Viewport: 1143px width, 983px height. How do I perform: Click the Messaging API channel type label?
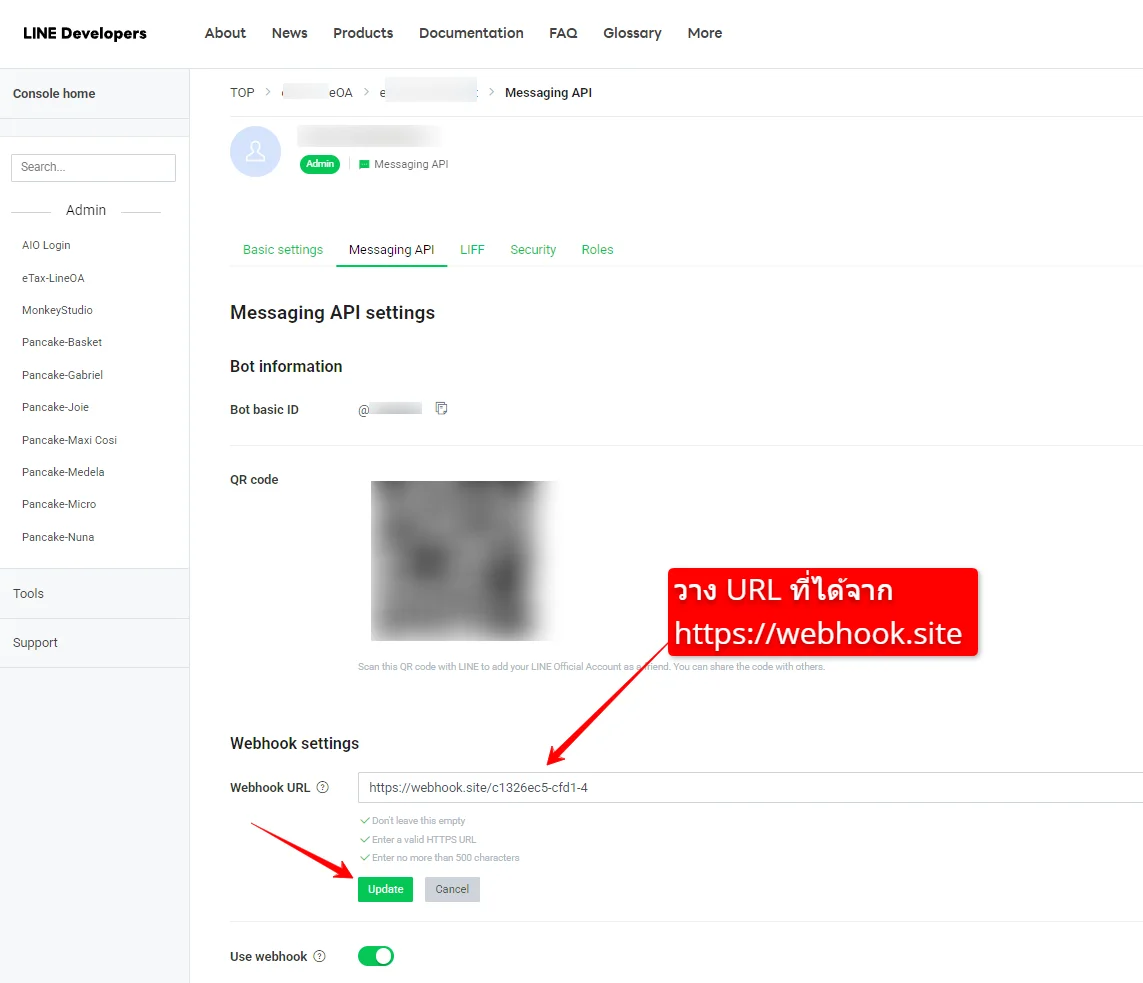click(403, 164)
